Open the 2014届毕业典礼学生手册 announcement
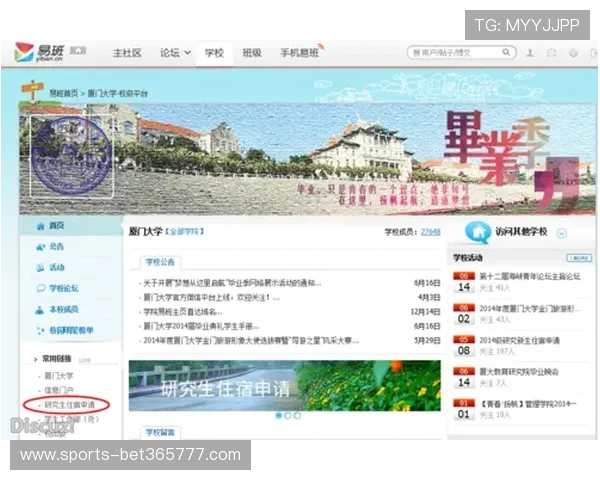Screen dimensions: 600x480 [x=201, y=326]
